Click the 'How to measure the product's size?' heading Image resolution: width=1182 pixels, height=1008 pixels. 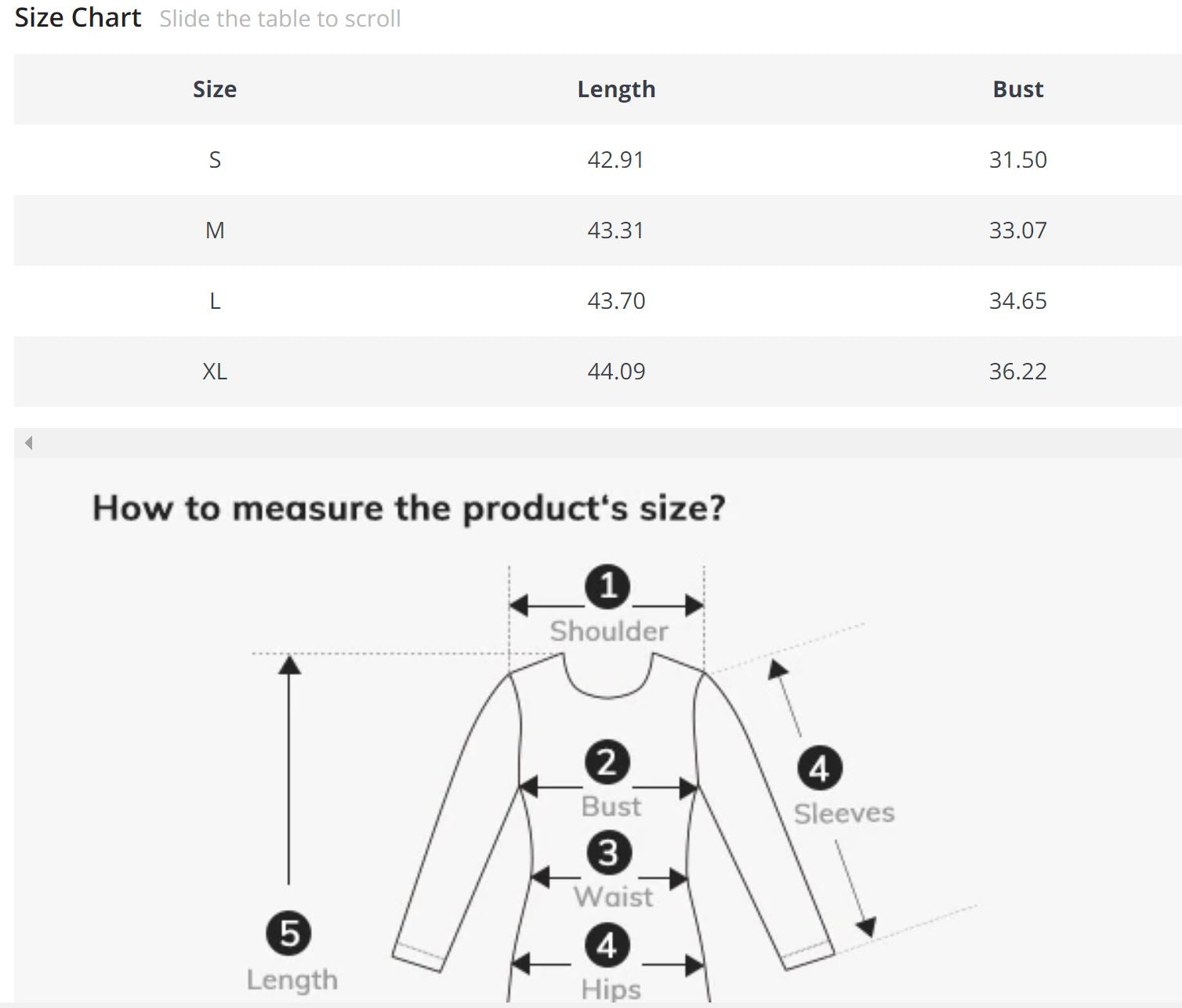(409, 508)
